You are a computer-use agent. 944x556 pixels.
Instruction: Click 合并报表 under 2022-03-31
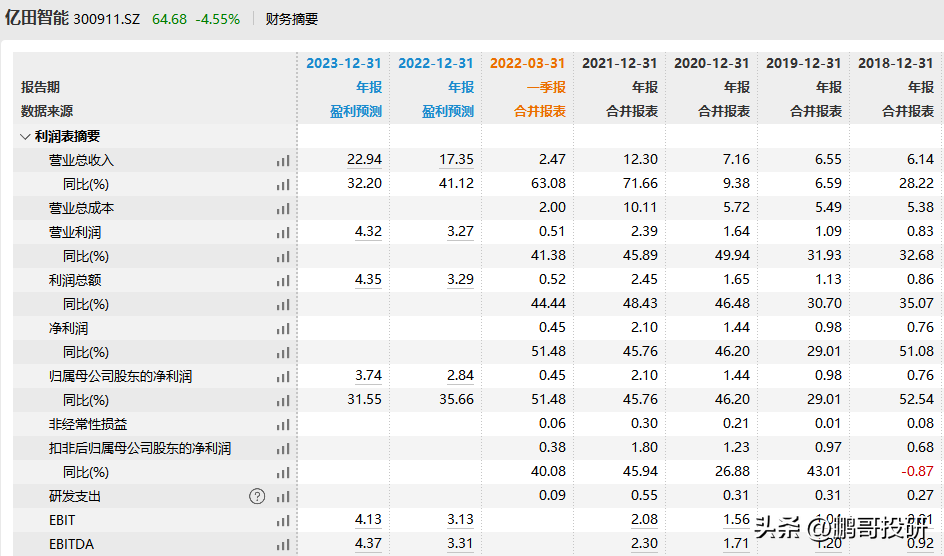coord(540,111)
